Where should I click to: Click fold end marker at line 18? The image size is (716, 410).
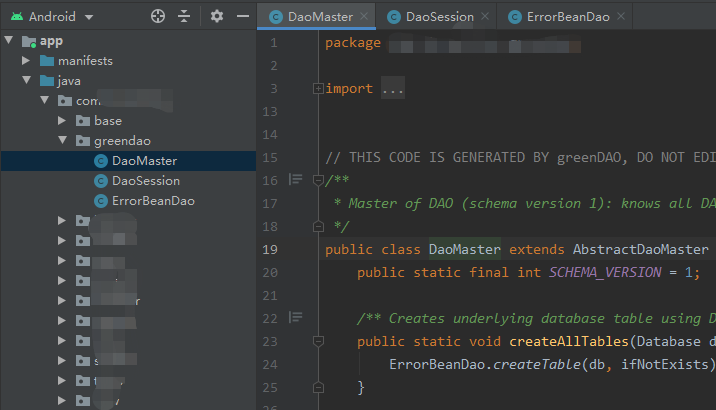coord(318,226)
